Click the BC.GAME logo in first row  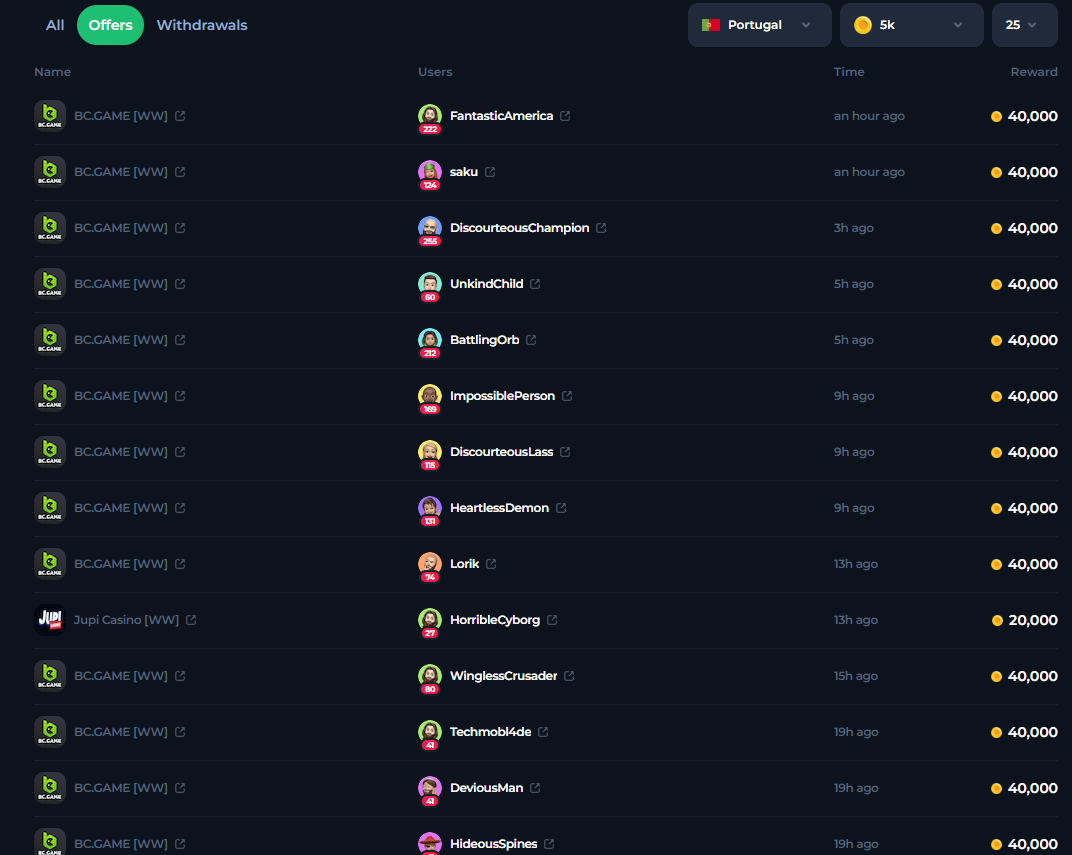pyautogui.click(x=50, y=116)
